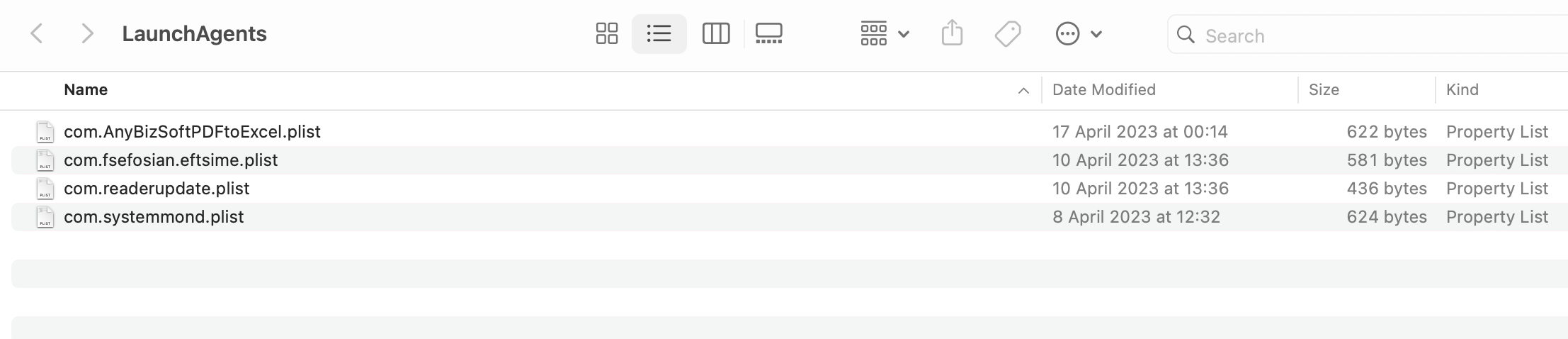Sort files by Kind column
Image resolution: width=1568 pixels, height=339 pixels.
click(1462, 89)
